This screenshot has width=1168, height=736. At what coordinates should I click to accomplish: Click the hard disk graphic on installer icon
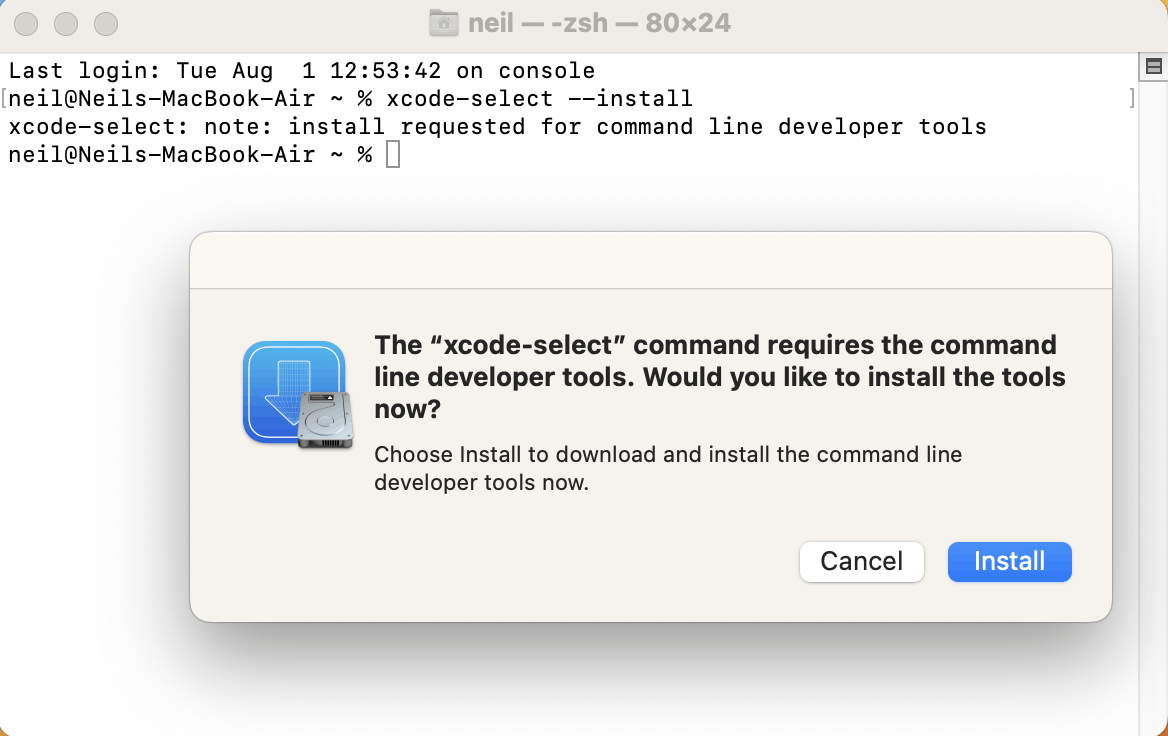click(x=326, y=421)
